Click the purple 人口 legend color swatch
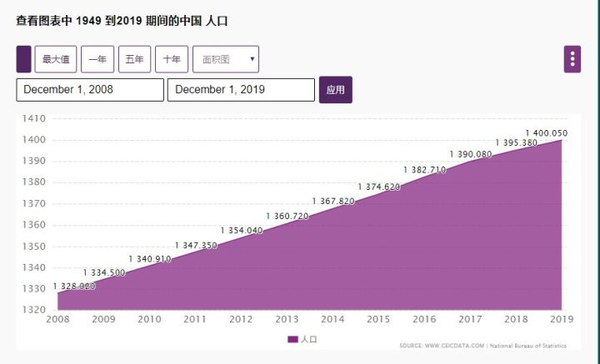The image size is (600, 364). click(x=293, y=340)
